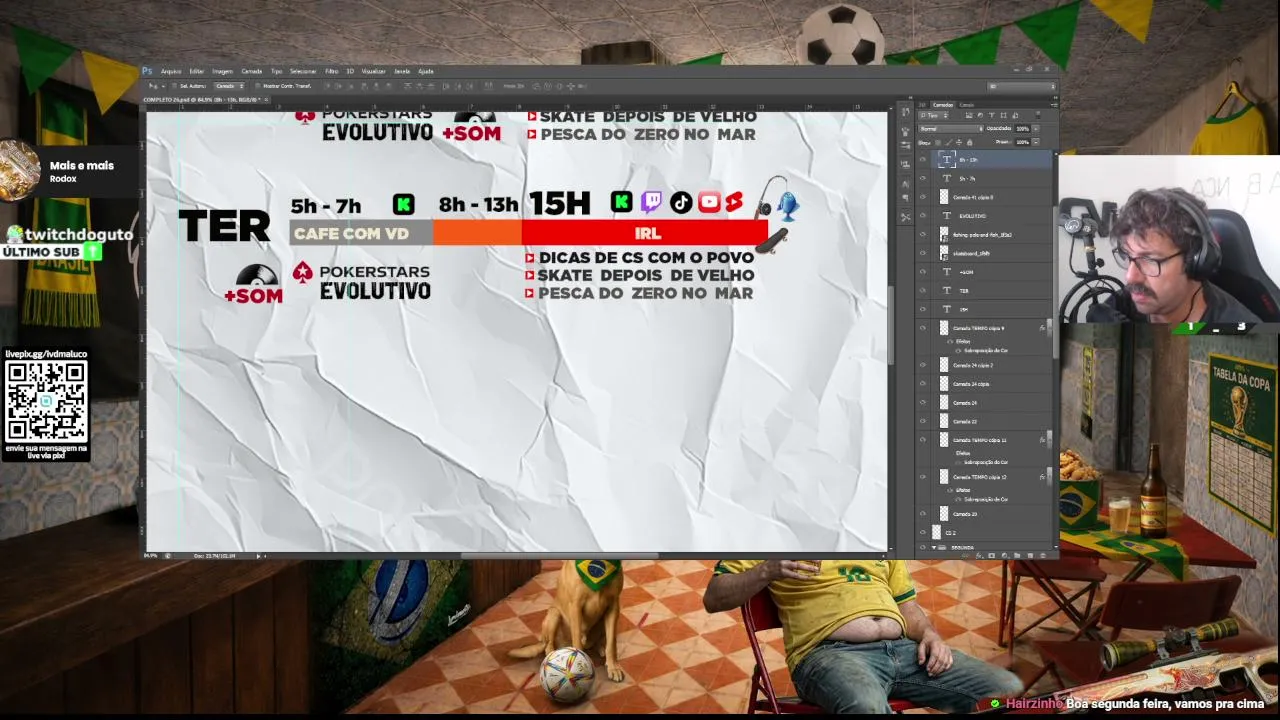Lock all padlock icon
The height and width of the screenshot is (720, 1280).
point(968,143)
